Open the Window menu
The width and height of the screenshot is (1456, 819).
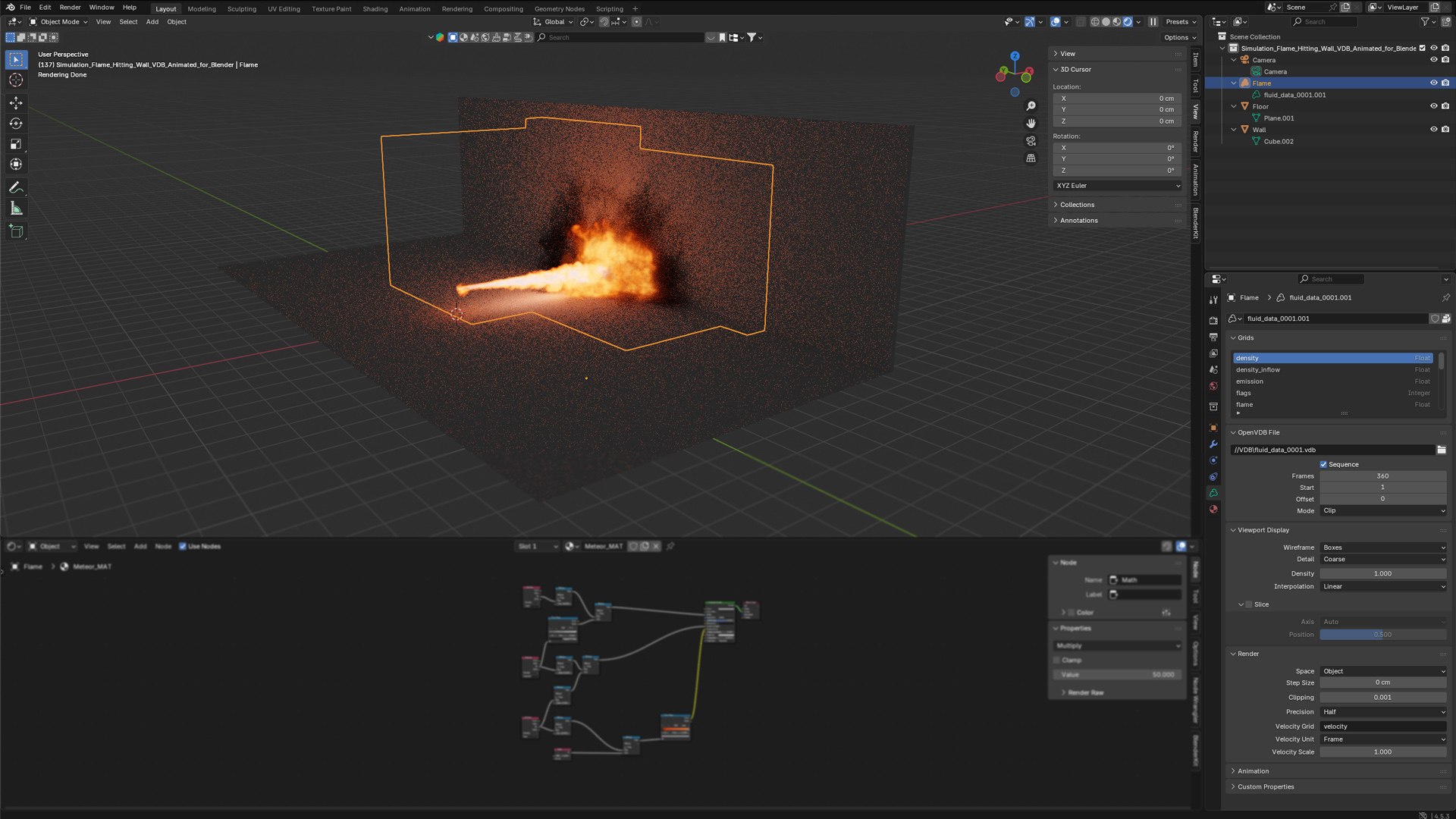[x=102, y=8]
